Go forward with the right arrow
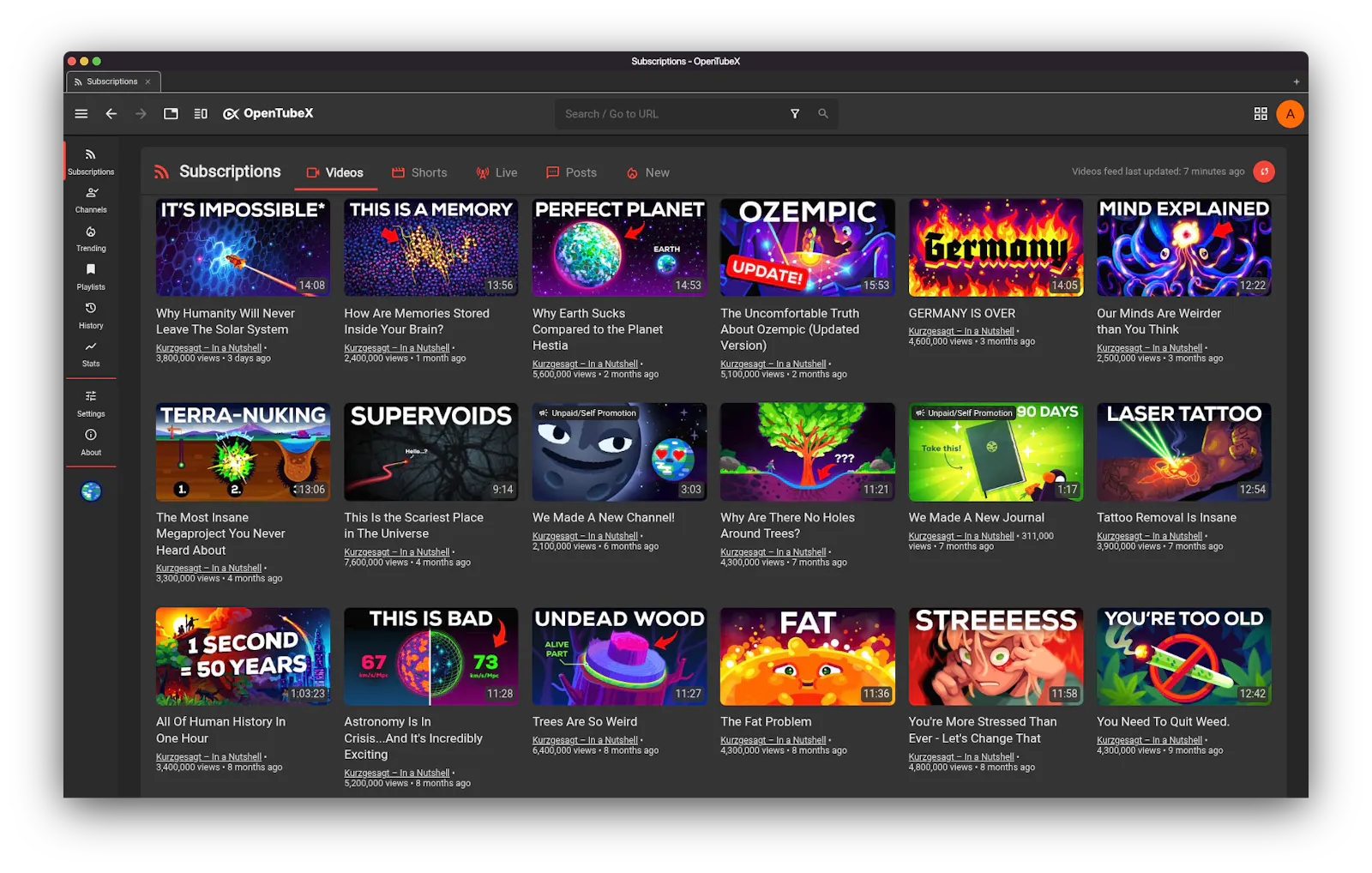Viewport: 1372px width, 873px height. pos(141,114)
